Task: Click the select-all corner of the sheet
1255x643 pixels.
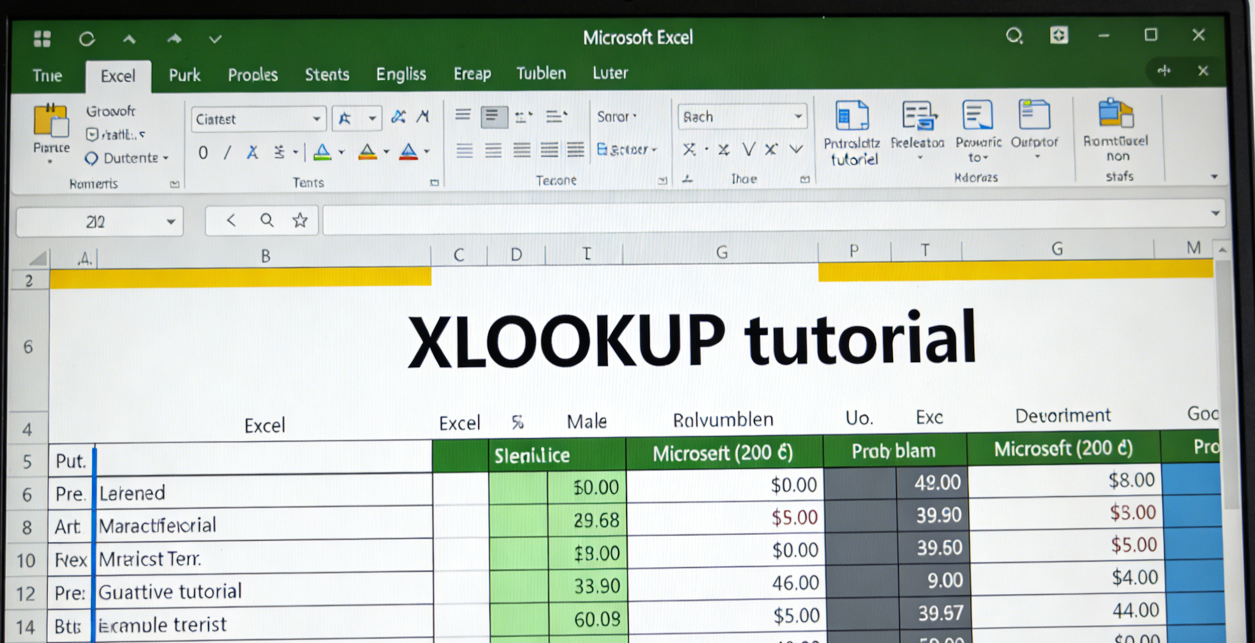Action: tap(36, 257)
